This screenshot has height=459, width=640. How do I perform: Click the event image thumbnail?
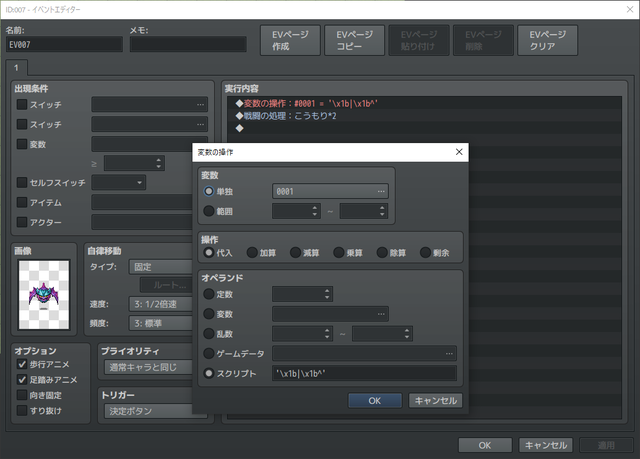point(44,295)
